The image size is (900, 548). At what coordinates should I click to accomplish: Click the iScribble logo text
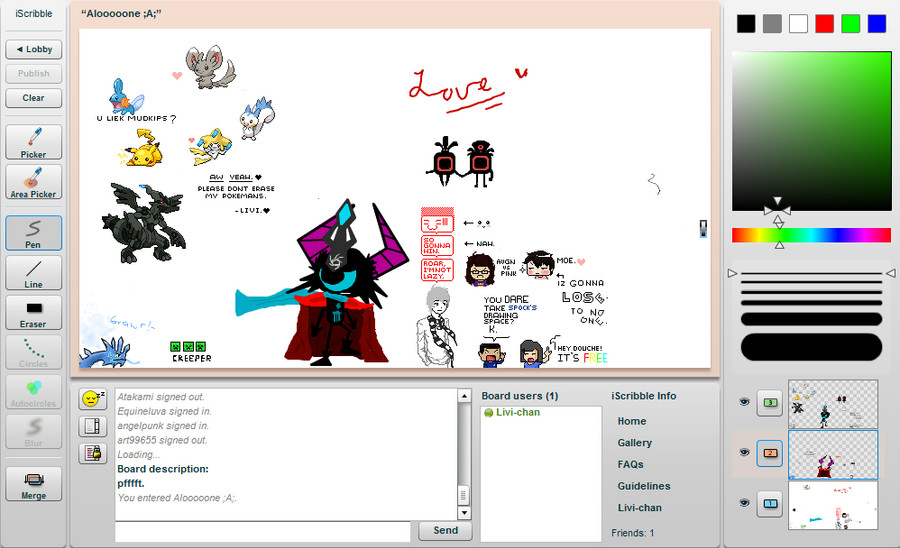(34, 13)
